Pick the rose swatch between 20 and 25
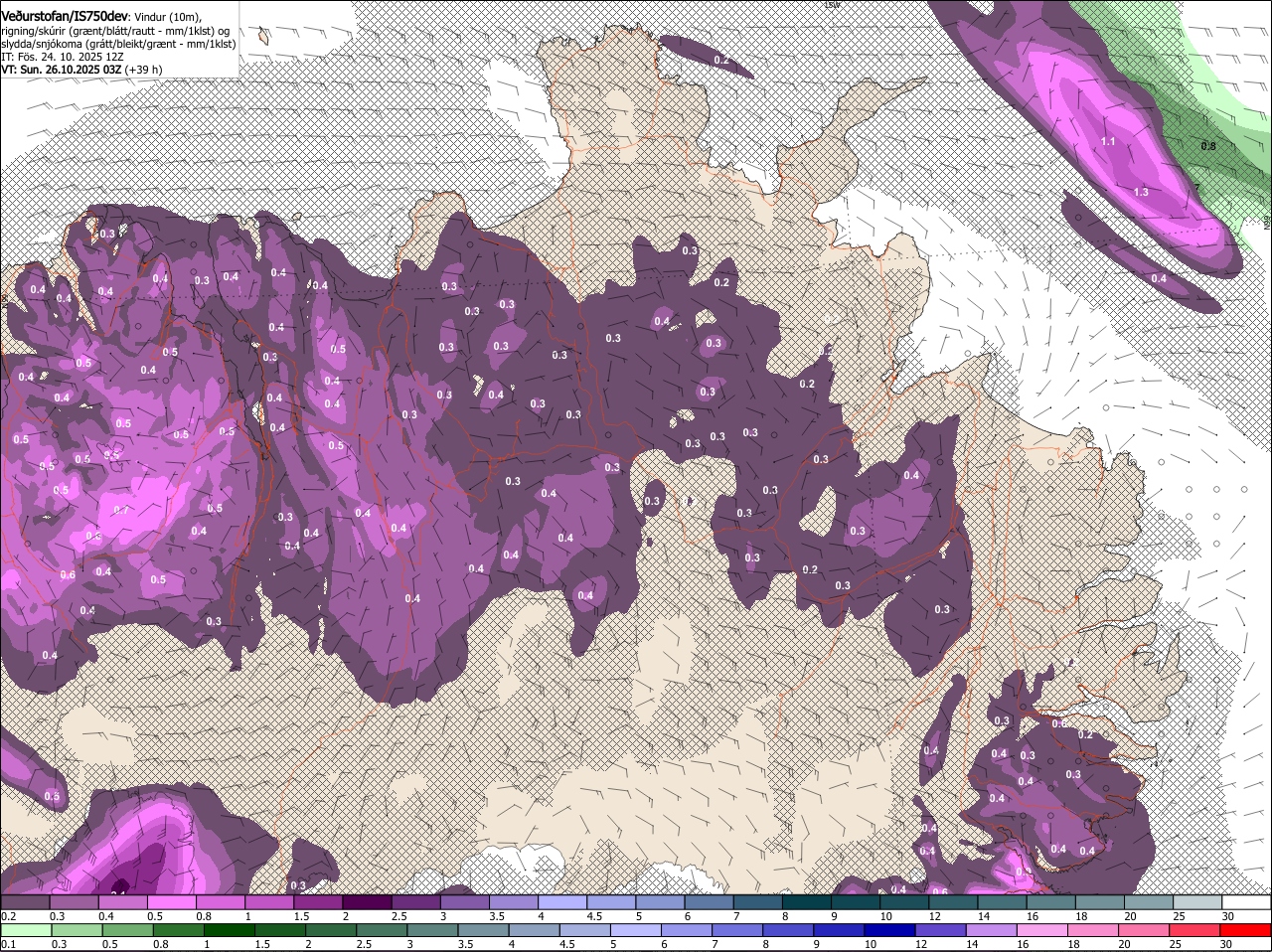This screenshot has height=952, width=1272. tap(1145, 930)
